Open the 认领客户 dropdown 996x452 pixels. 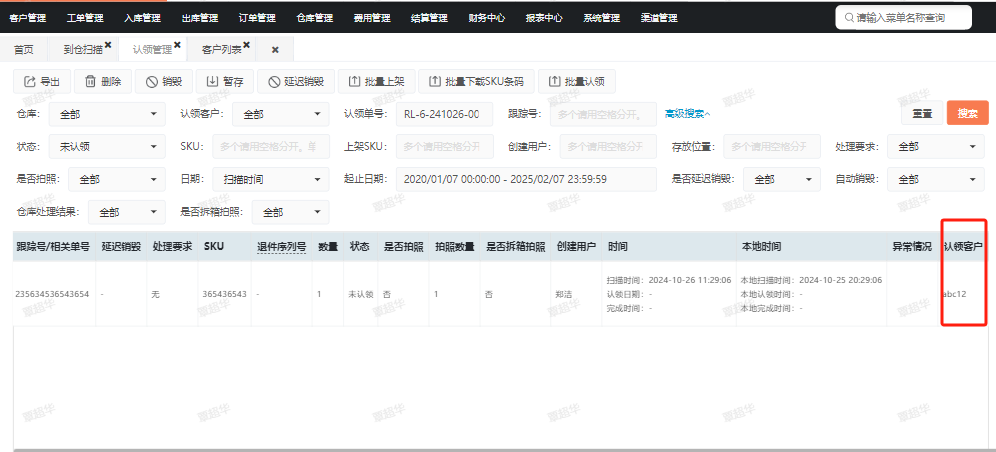pos(281,114)
